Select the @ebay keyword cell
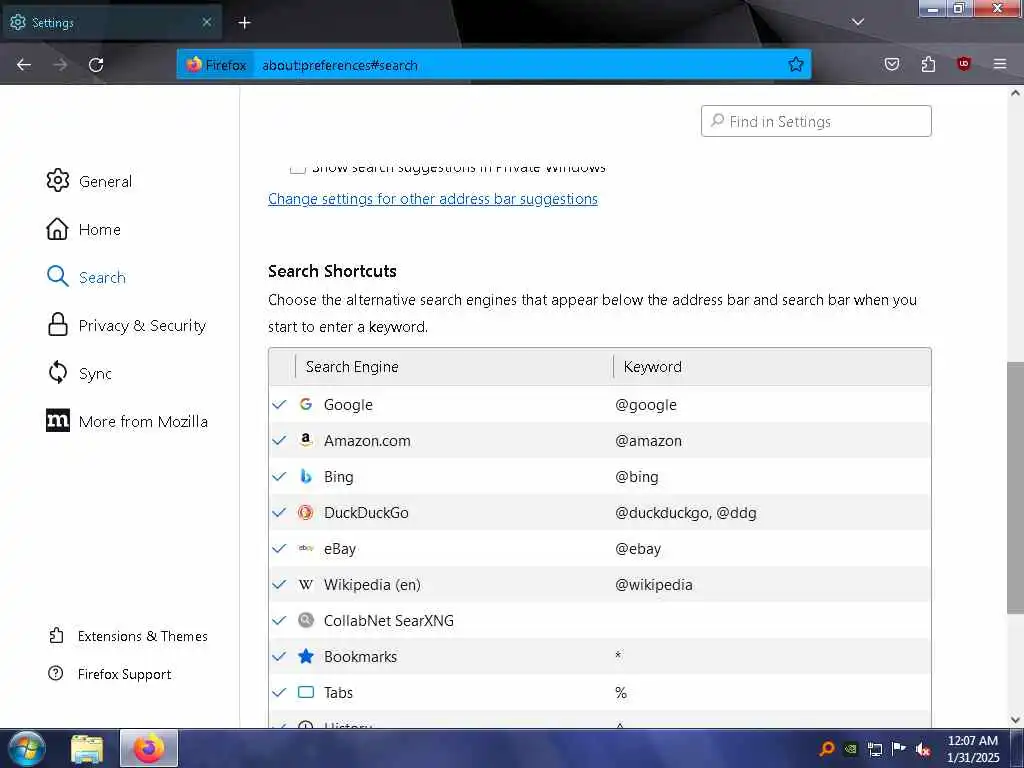This screenshot has height=768, width=1024. [638, 549]
